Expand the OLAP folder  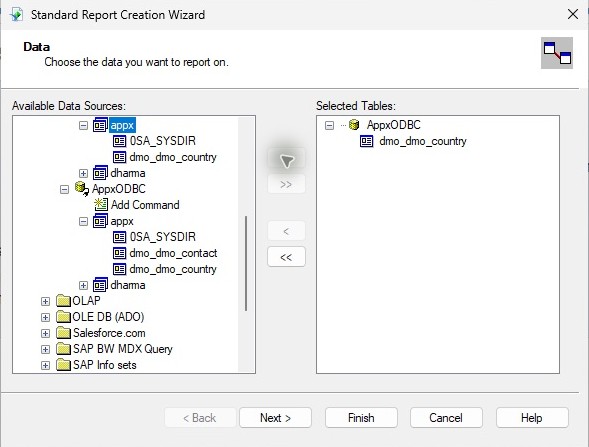click(x=45, y=301)
